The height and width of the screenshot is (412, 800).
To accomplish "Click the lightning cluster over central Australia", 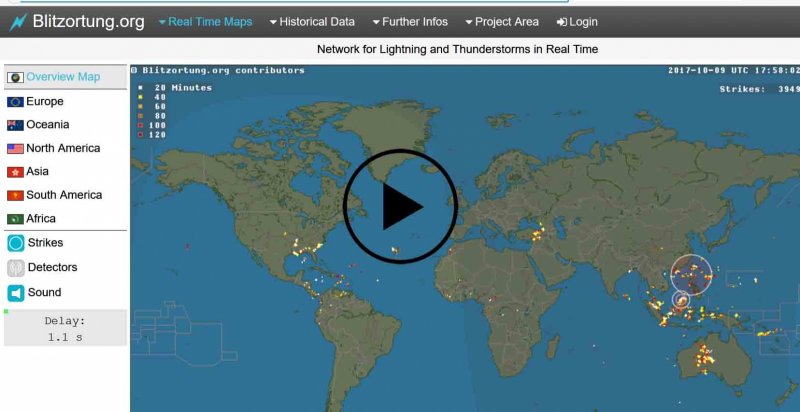I will (x=706, y=357).
